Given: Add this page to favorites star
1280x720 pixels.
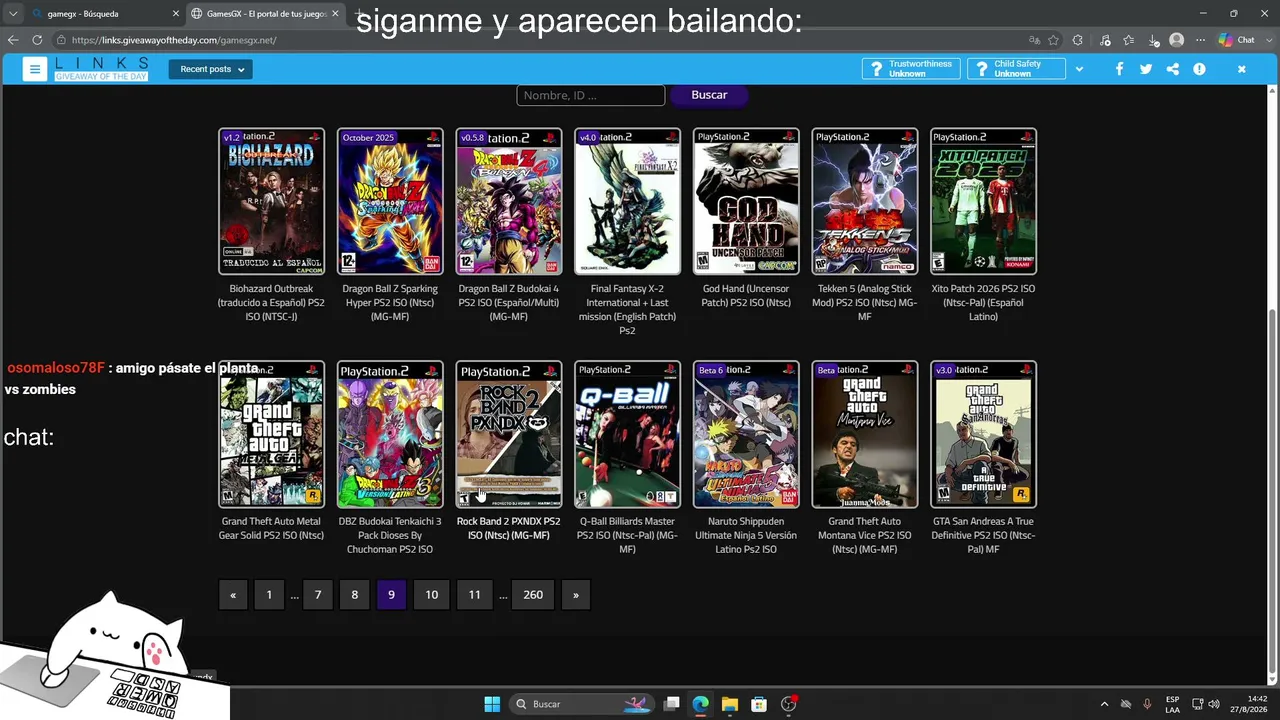Looking at the screenshot, I should pos(1053,40).
